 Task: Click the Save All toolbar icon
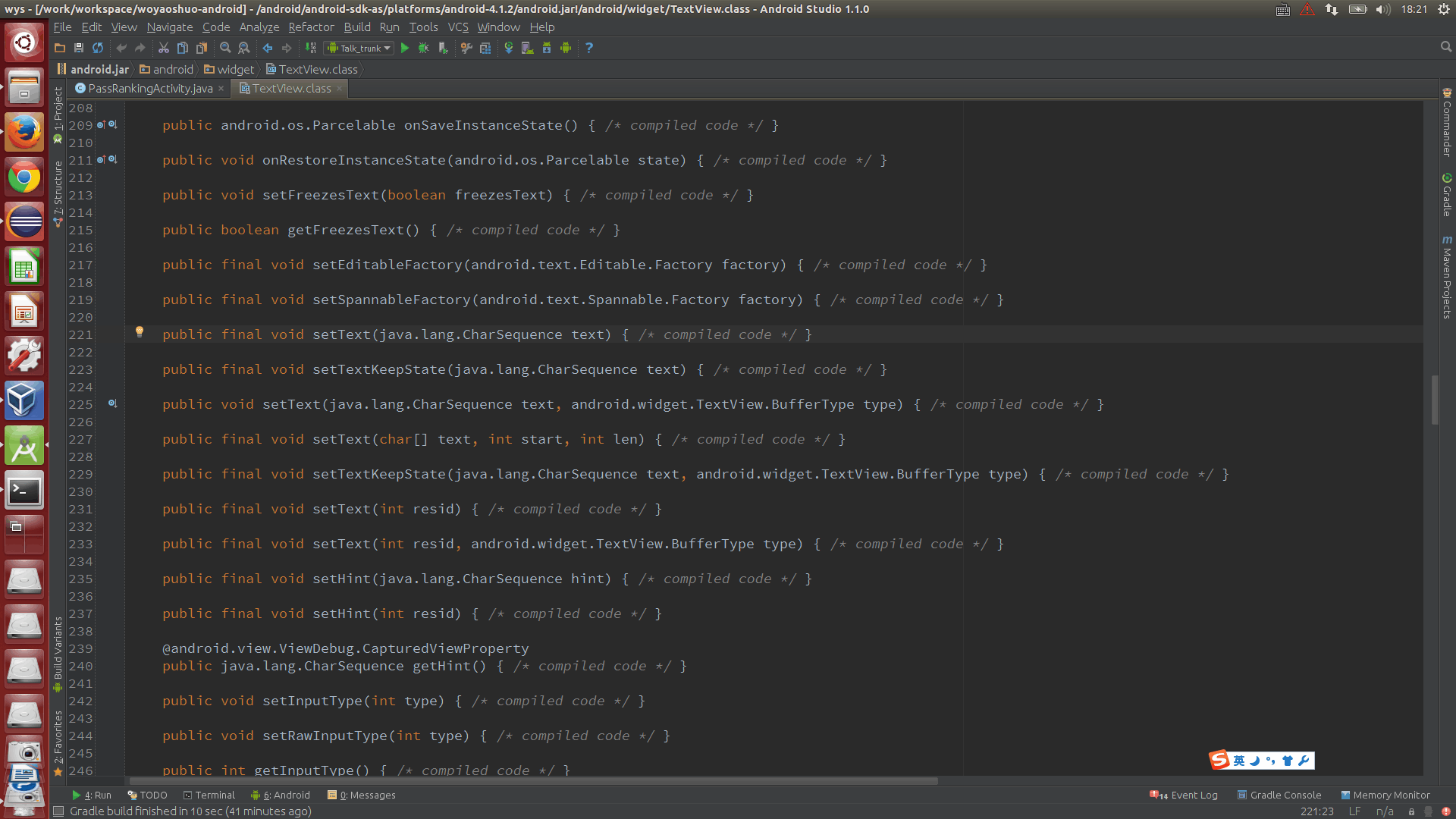[78, 48]
